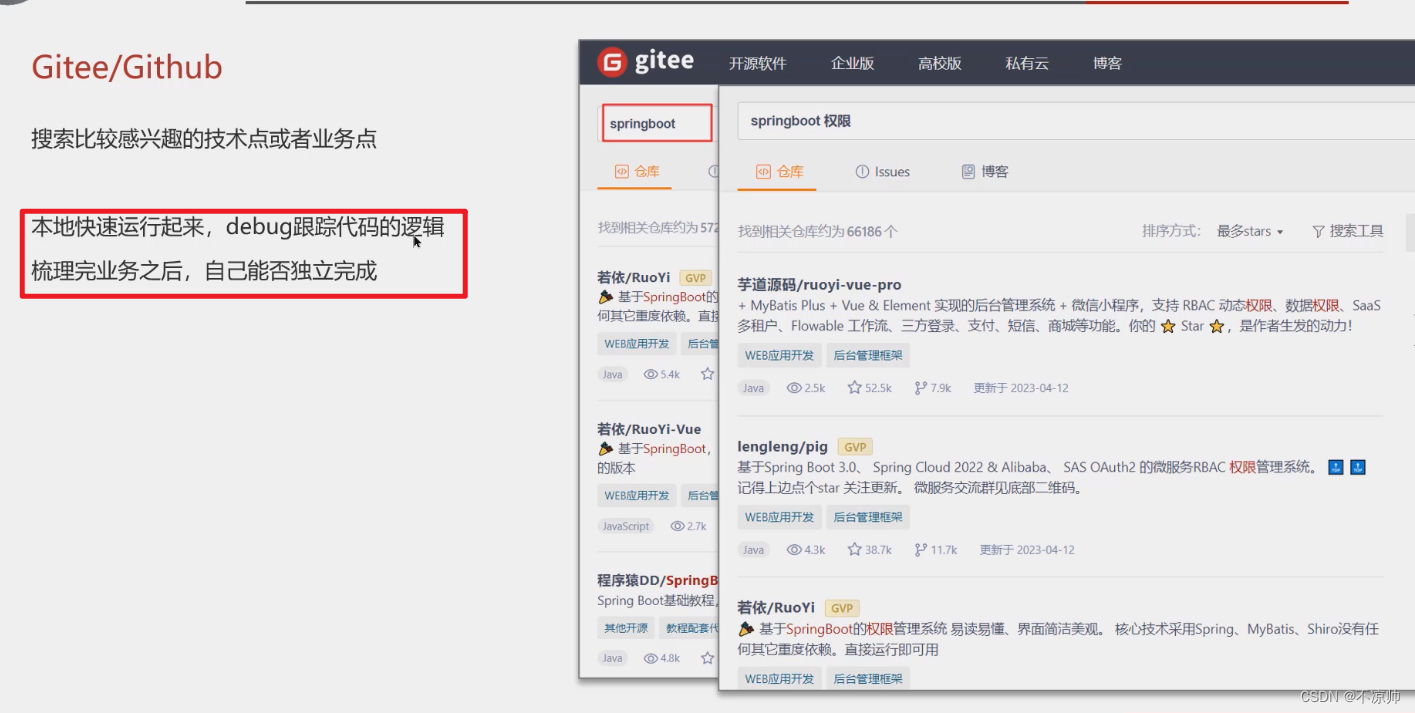This screenshot has width=1415, height=713.
Task: Click the watch eye icon showing 5.4k
Action: (651, 374)
